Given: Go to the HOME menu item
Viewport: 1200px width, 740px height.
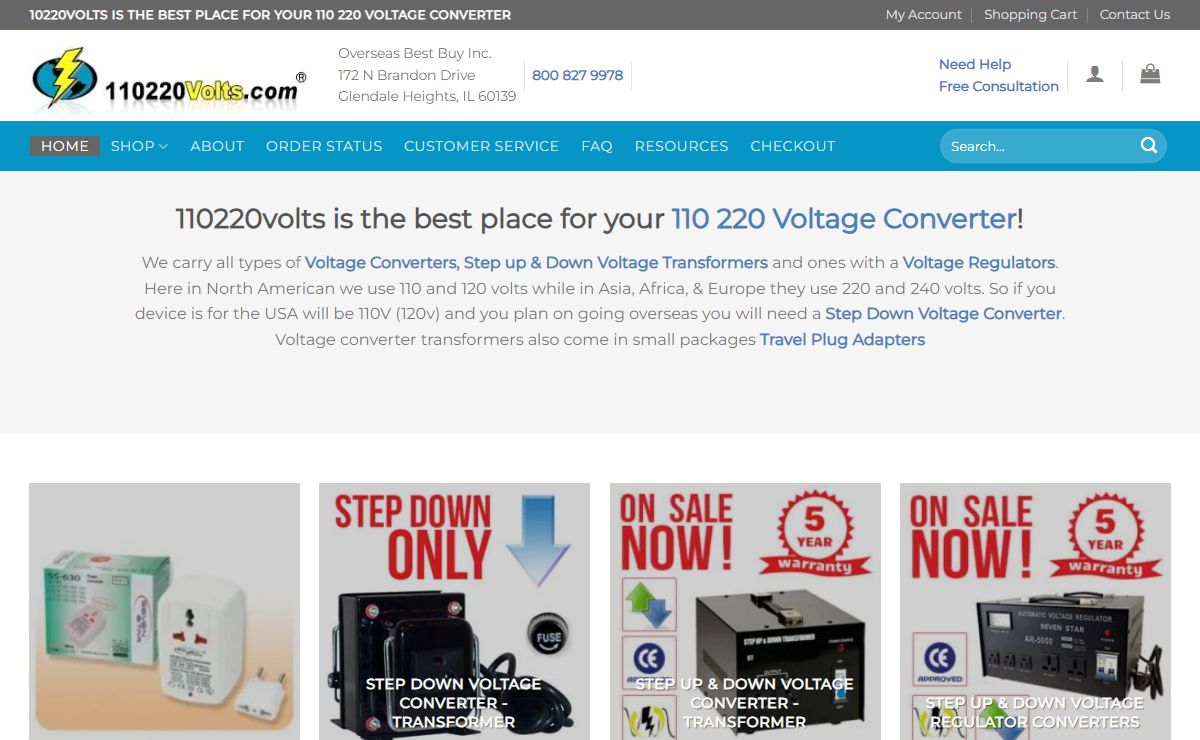Looking at the screenshot, I should 65,146.
